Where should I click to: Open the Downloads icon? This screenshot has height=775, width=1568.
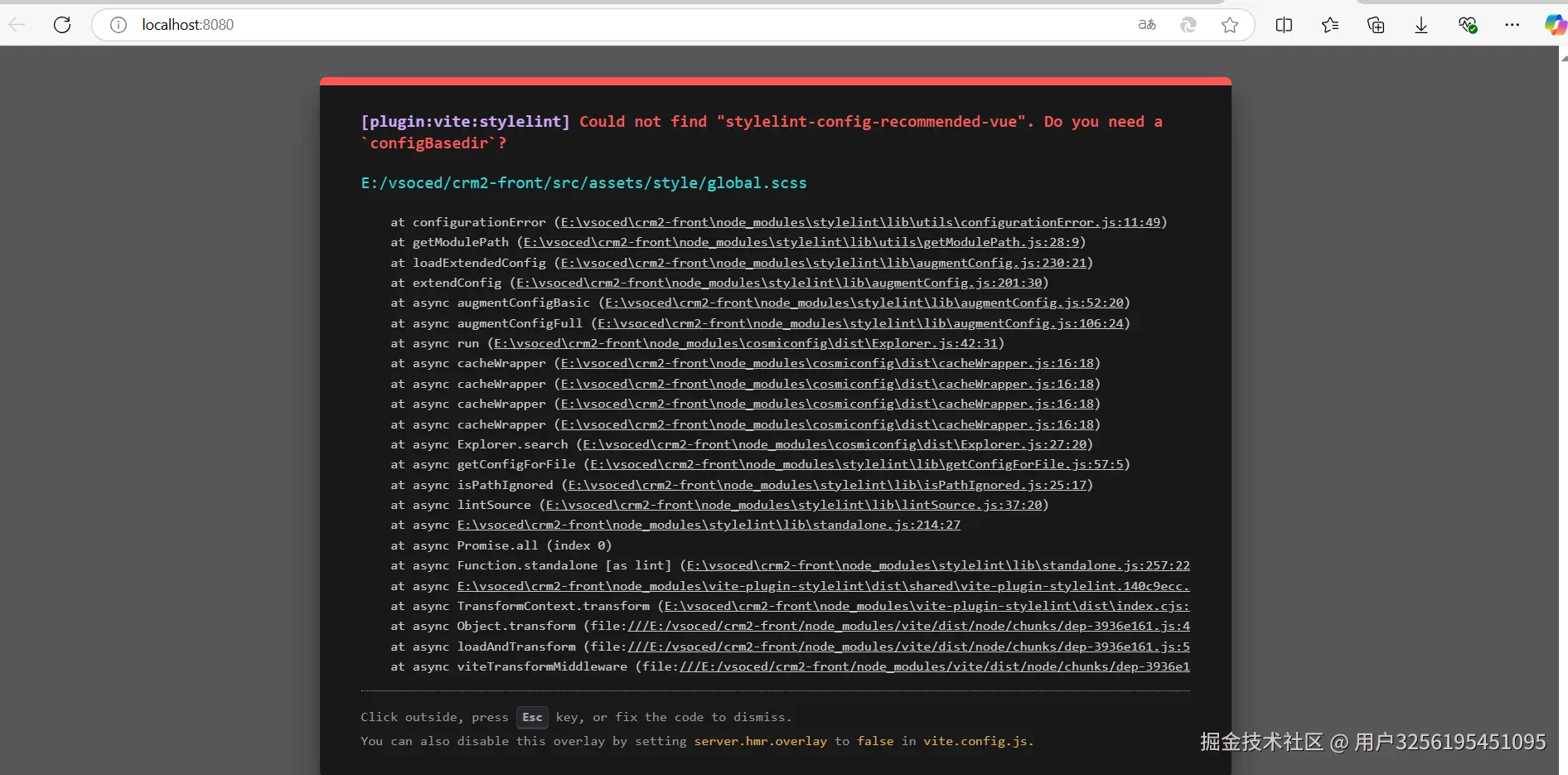1421,25
